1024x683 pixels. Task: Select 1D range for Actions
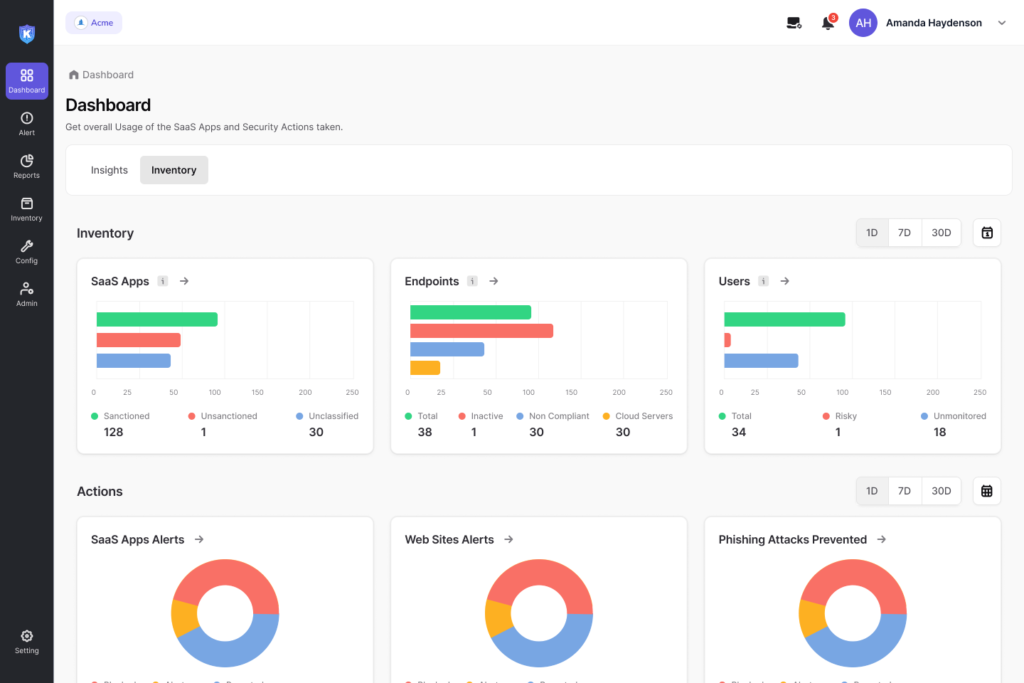871,491
